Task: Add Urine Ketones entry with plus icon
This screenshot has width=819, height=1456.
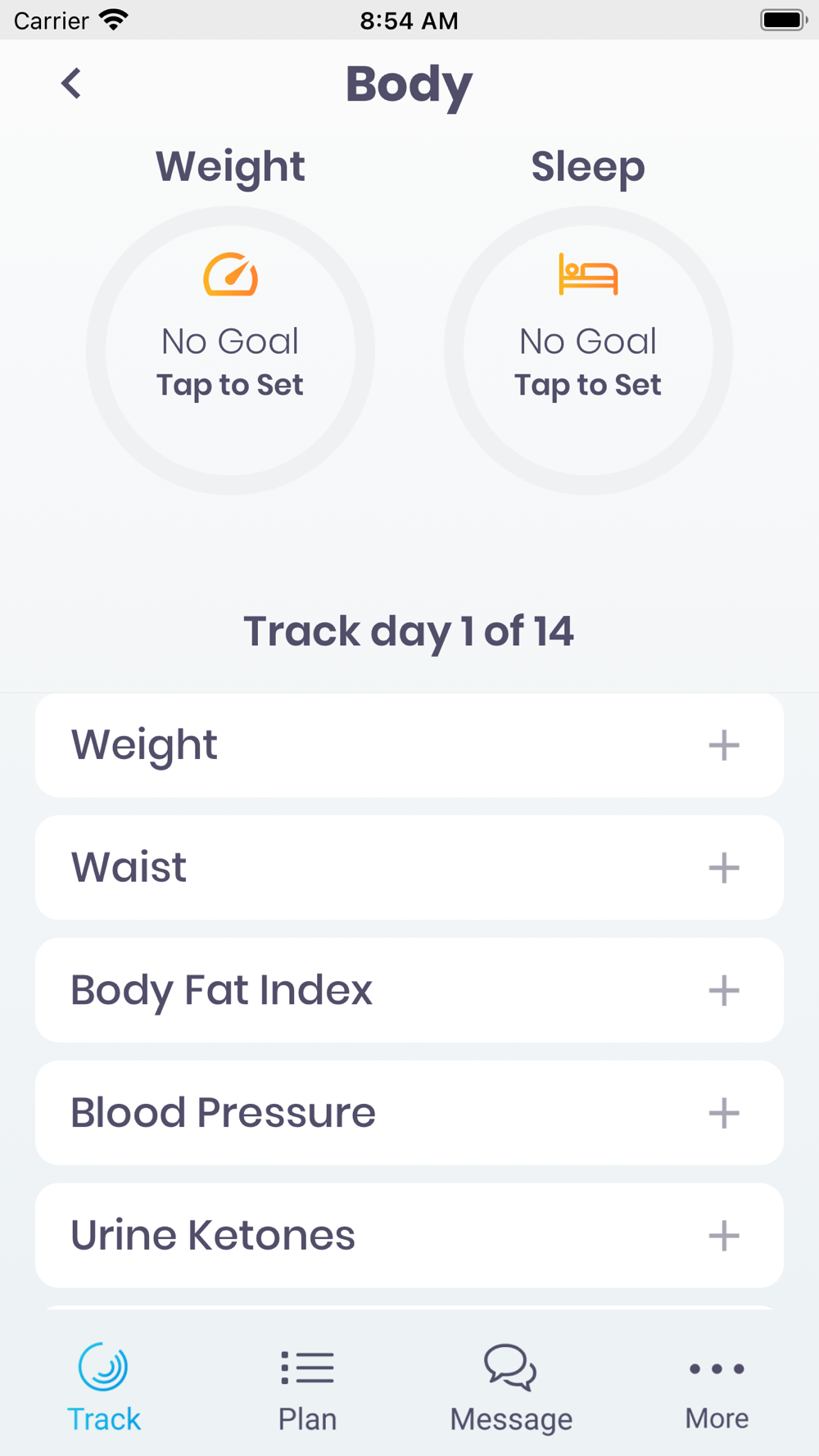Action: pyautogui.click(x=724, y=1236)
